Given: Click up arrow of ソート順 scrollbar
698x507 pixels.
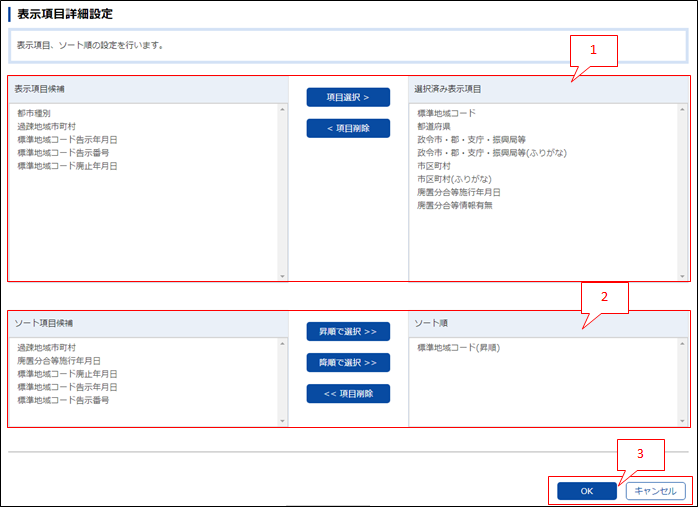Looking at the screenshot, I should pyautogui.click(x=682, y=344).
